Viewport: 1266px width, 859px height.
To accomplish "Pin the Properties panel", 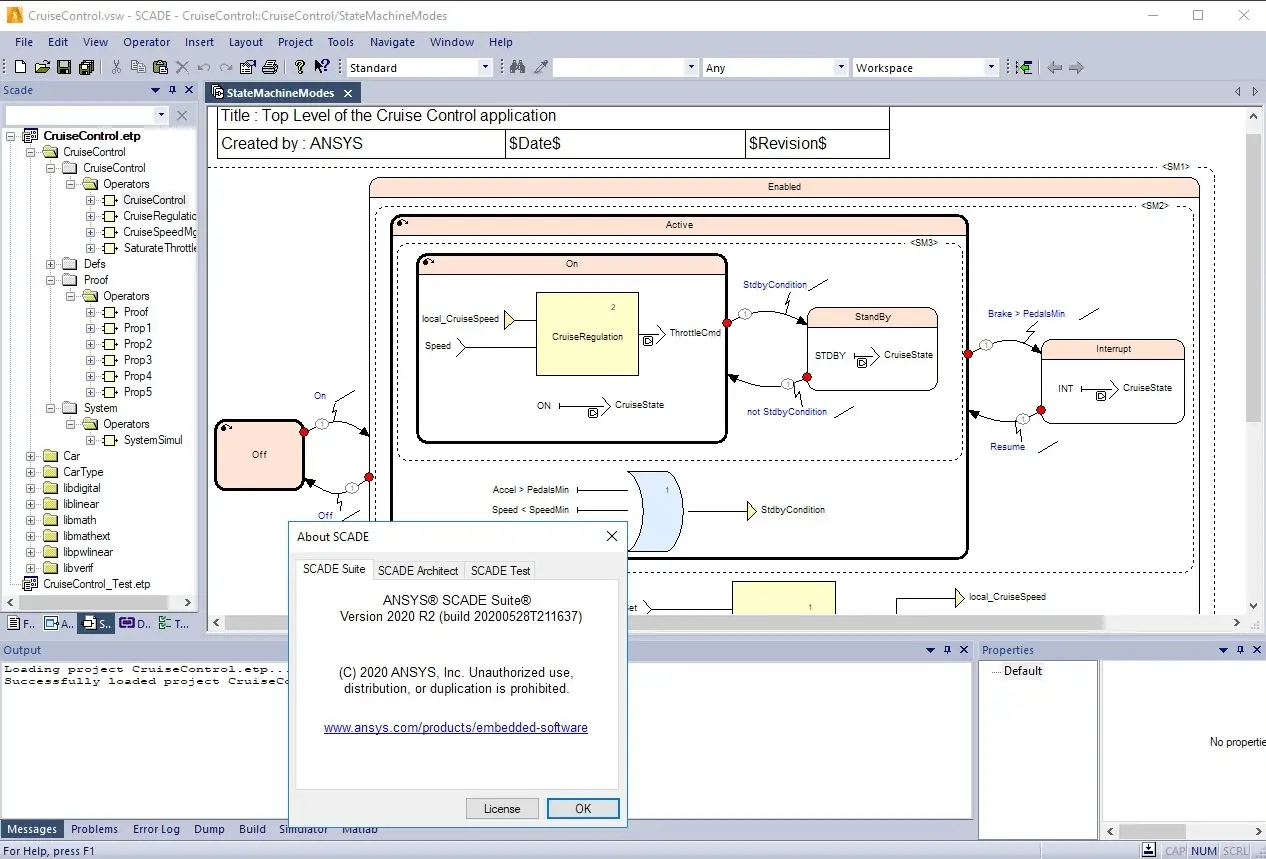I will click(1240, 650).
